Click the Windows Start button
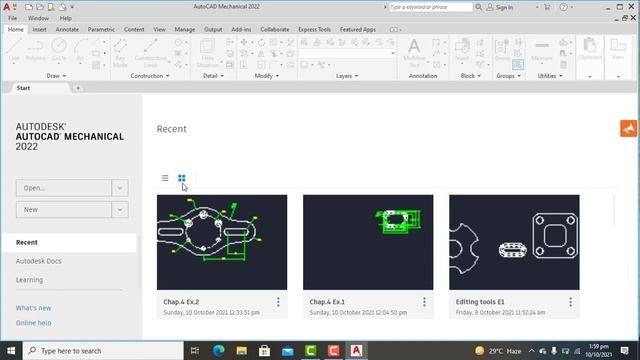 click(11, 351)
